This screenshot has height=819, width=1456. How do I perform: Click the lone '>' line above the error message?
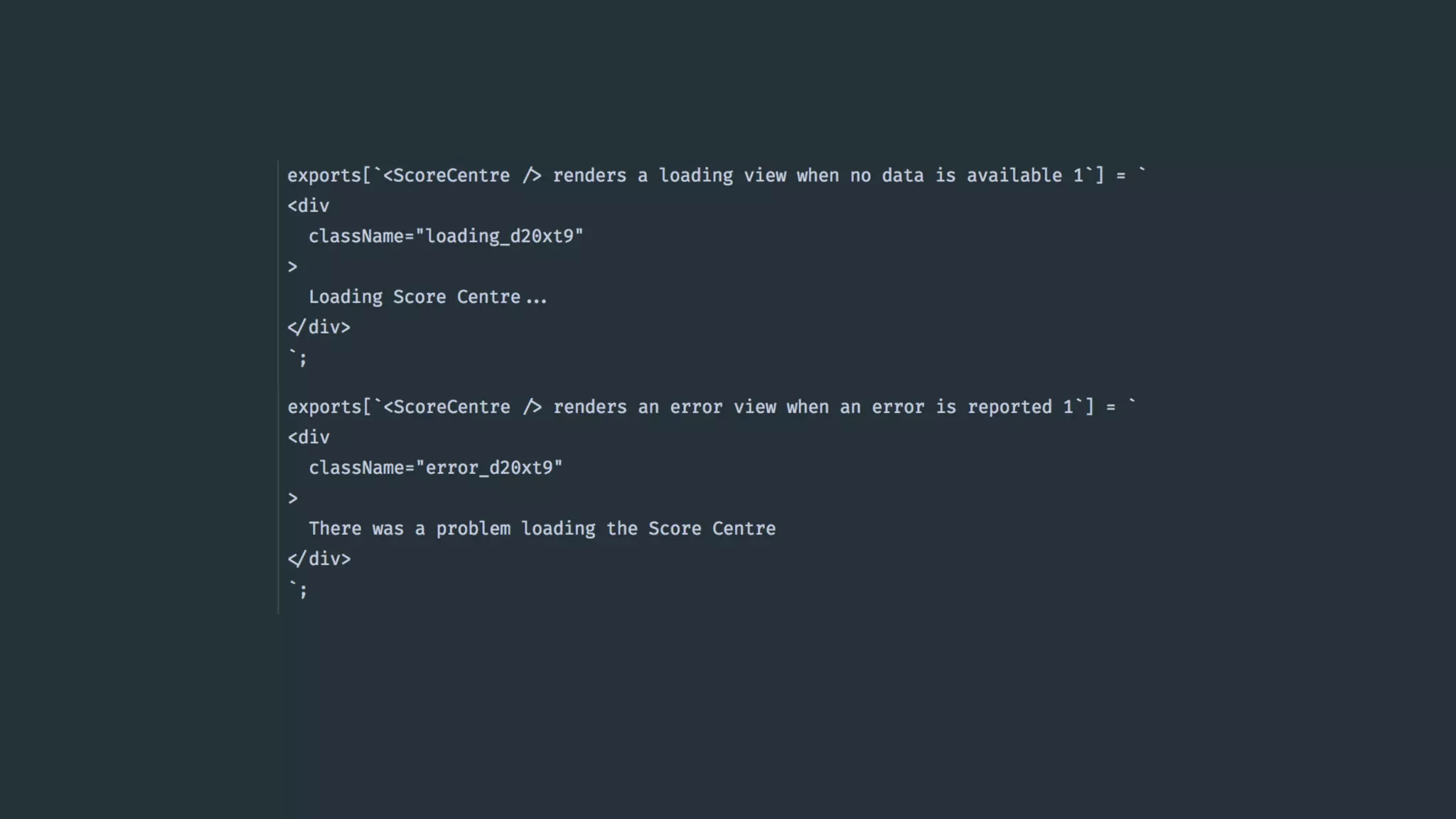pyautogui.click(x=292, y=498)
